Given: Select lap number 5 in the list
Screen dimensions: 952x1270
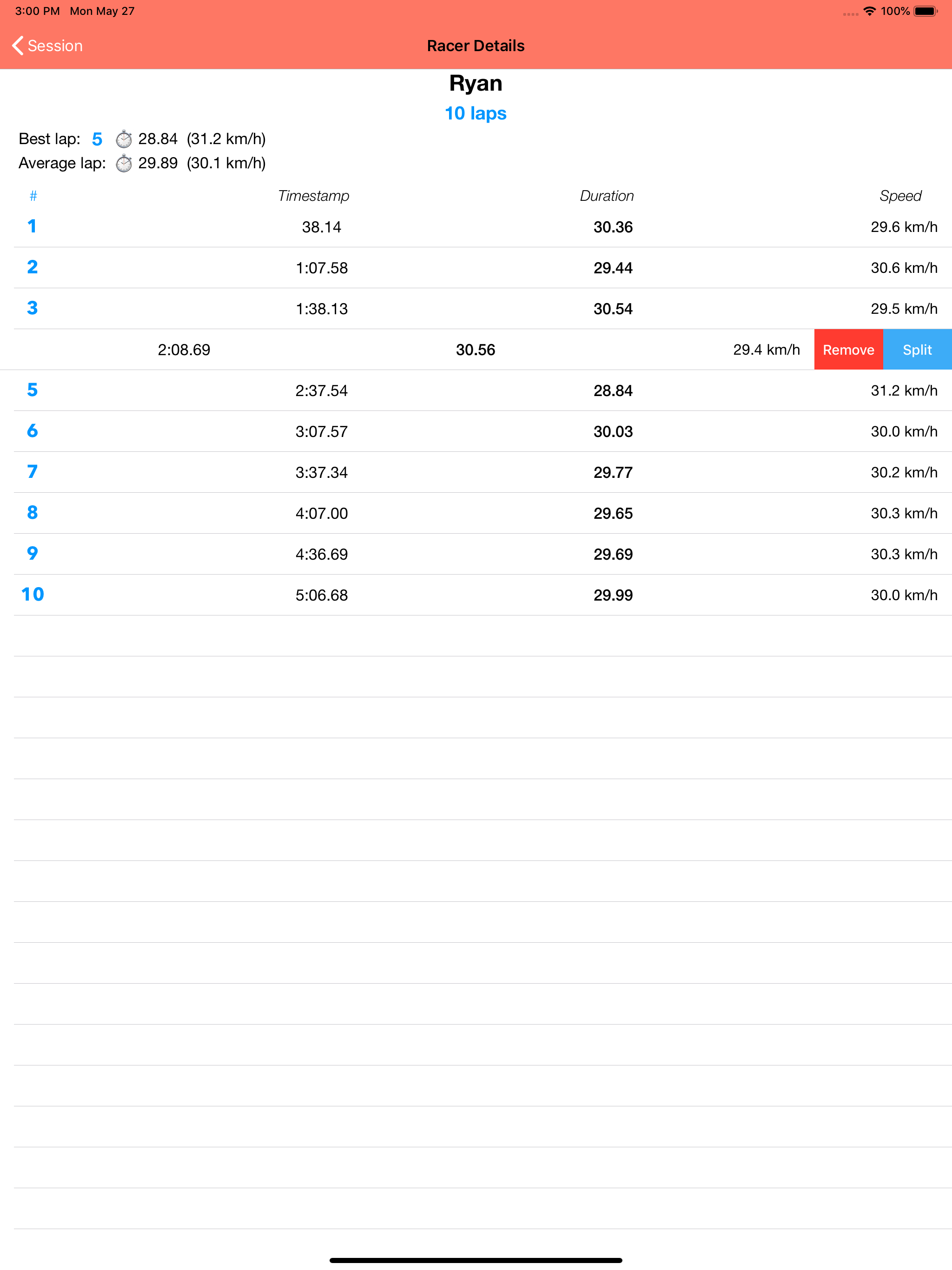Looking at the screenshot, I should click(x=32, y=390).
